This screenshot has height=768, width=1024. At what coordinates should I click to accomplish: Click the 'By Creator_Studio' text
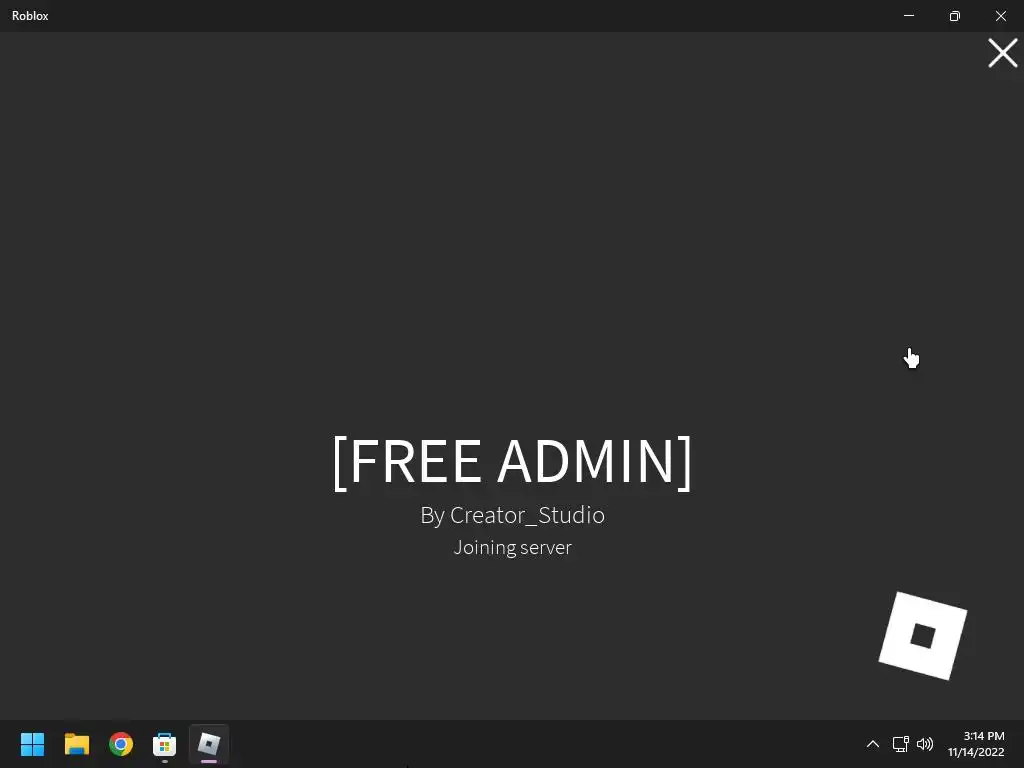point(513,515)
